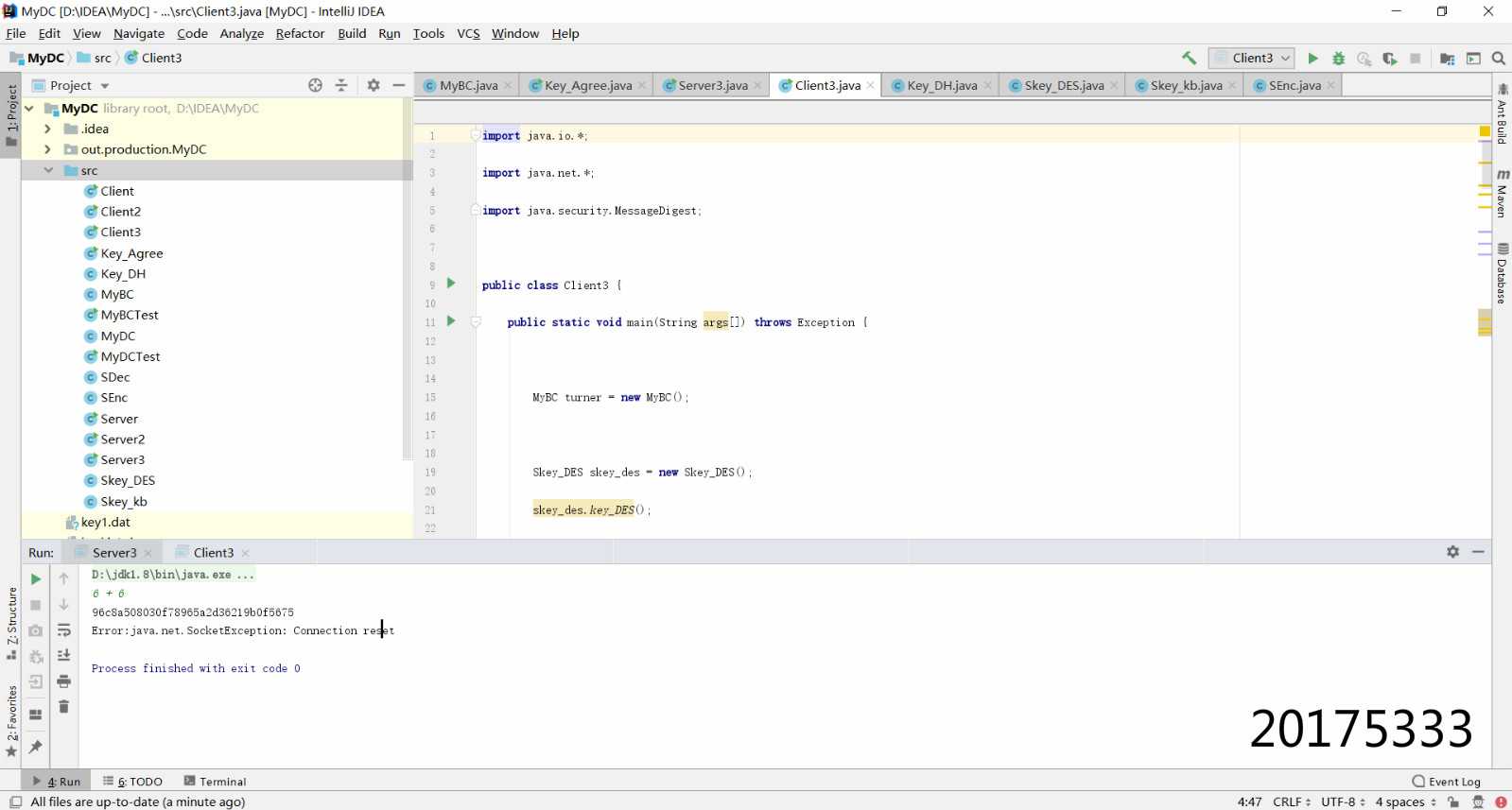Click the error indicator in status bar

coord(1501,801)
